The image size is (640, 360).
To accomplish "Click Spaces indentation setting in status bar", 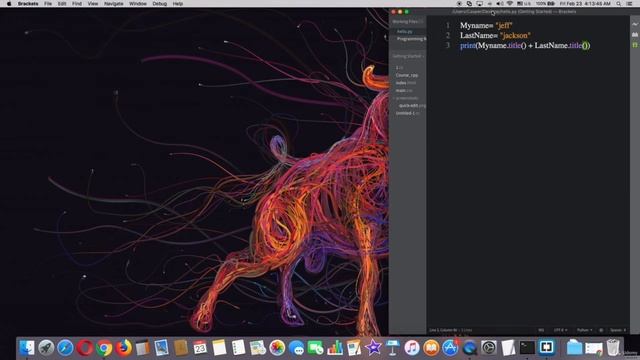I will click(618, 330).
